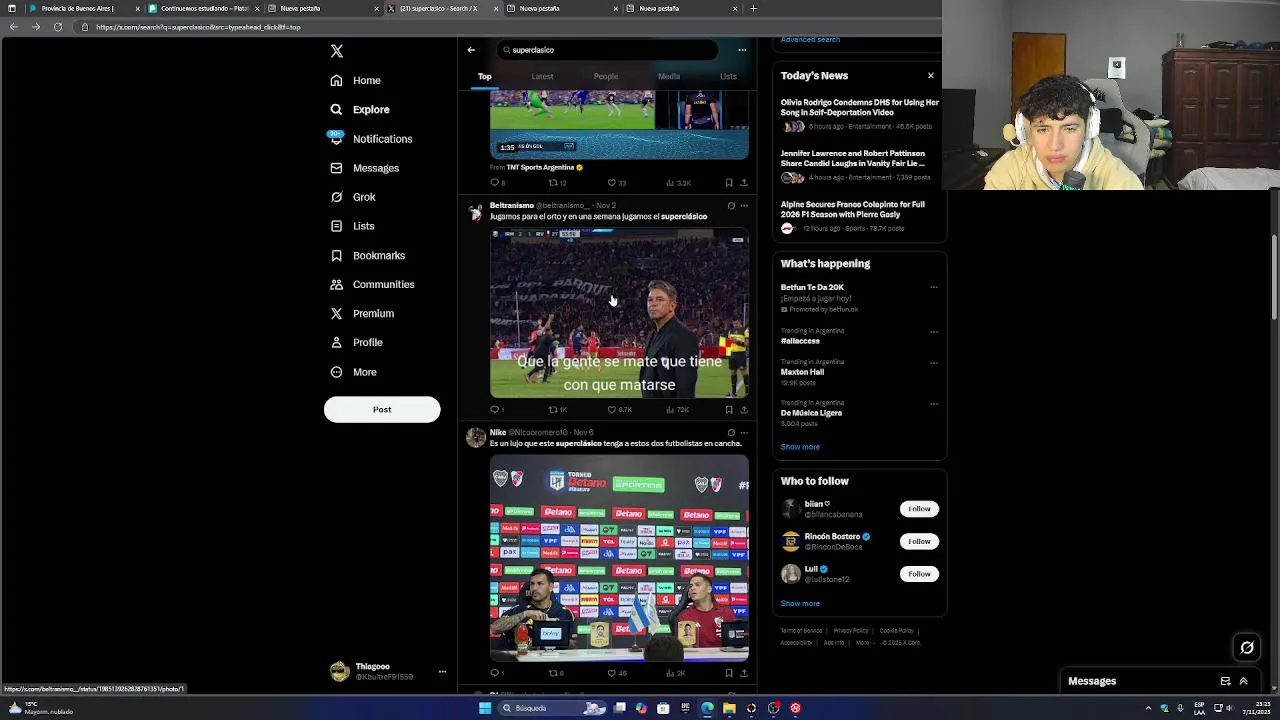Open the More menu in the sidebar
The image size is (1280, 720).
(x=354, y=372)
